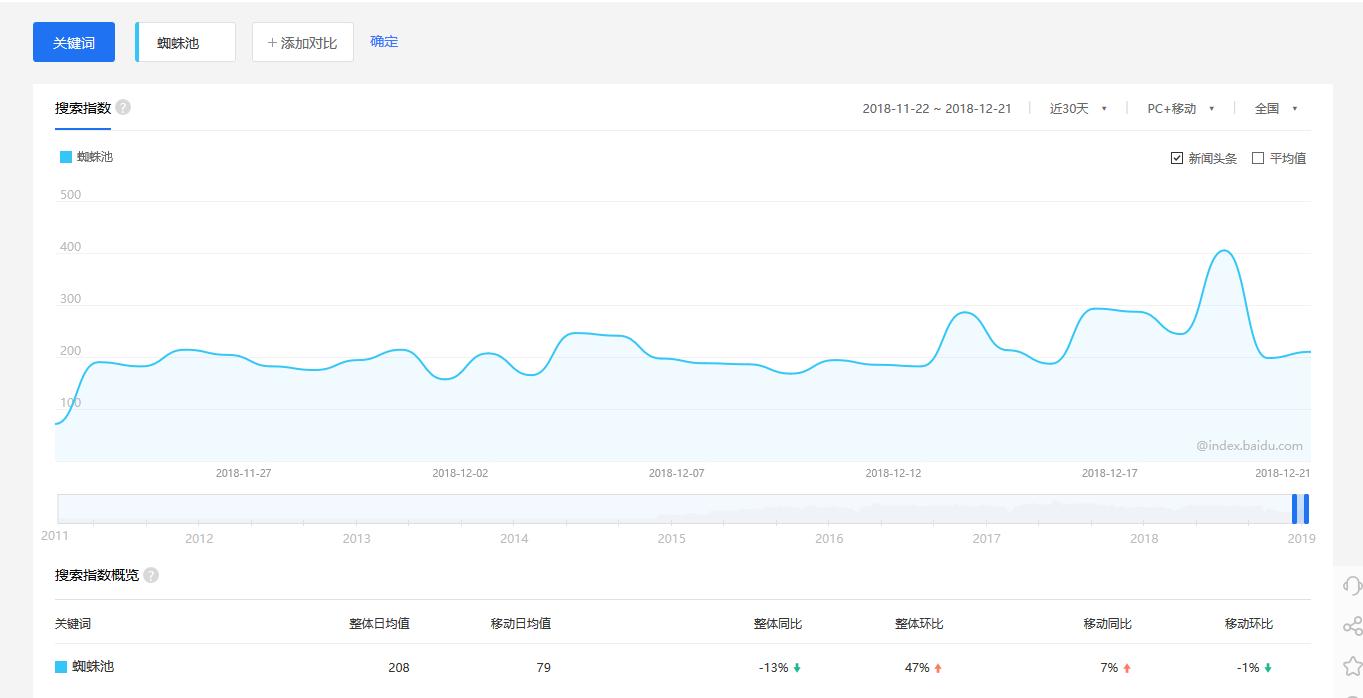Click the 2014 mark on the timeline overview
The height and width of the screenshot is (698, 1363).
[514, 539]
